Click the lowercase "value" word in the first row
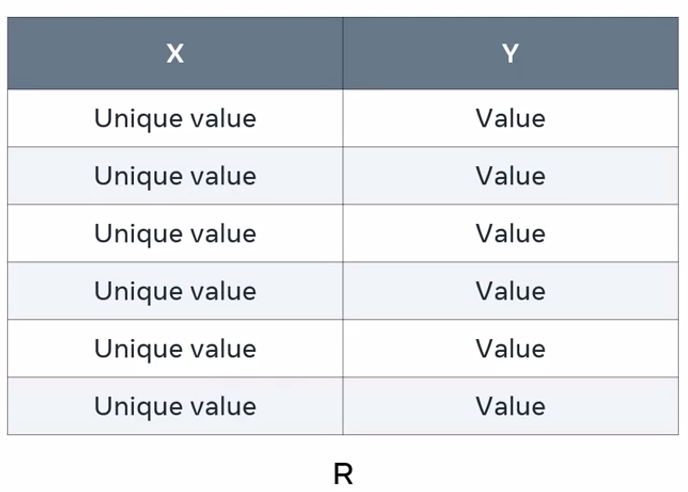 (x=223, y=119)
